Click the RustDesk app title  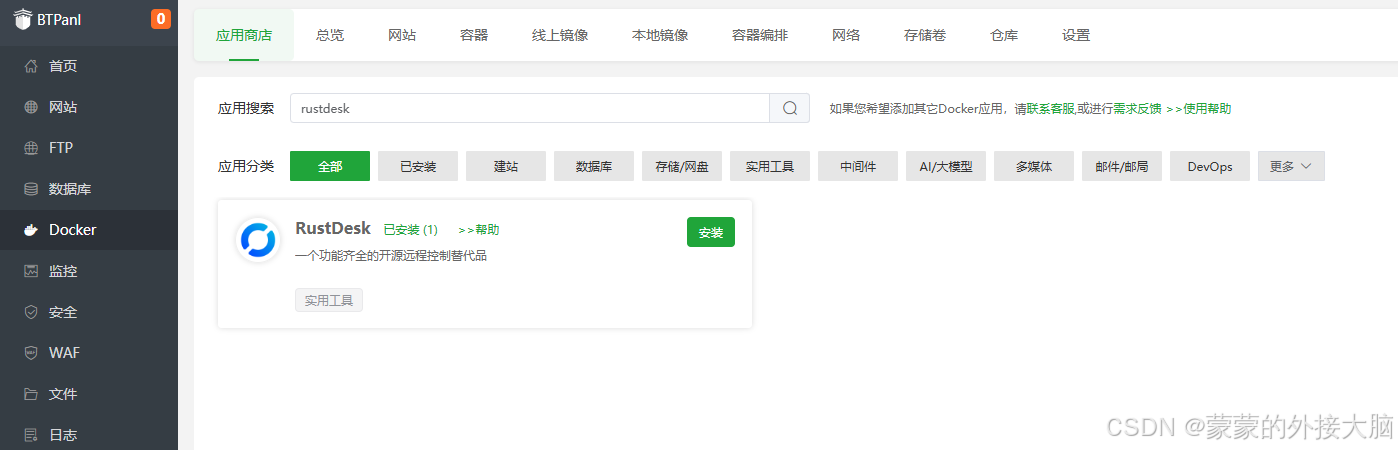(x=333, y=228)
